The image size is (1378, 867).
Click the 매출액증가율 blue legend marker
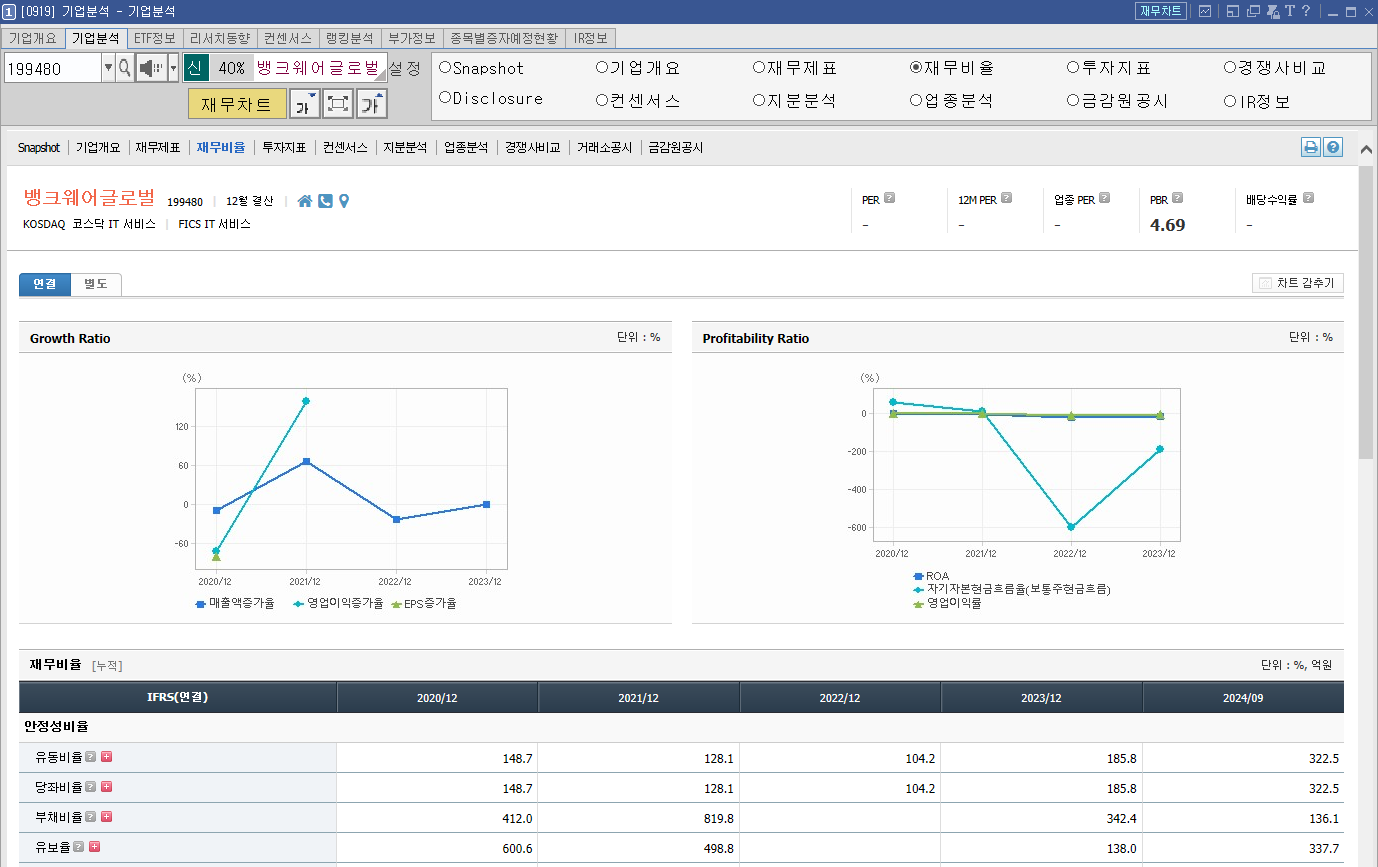point(201,604)
